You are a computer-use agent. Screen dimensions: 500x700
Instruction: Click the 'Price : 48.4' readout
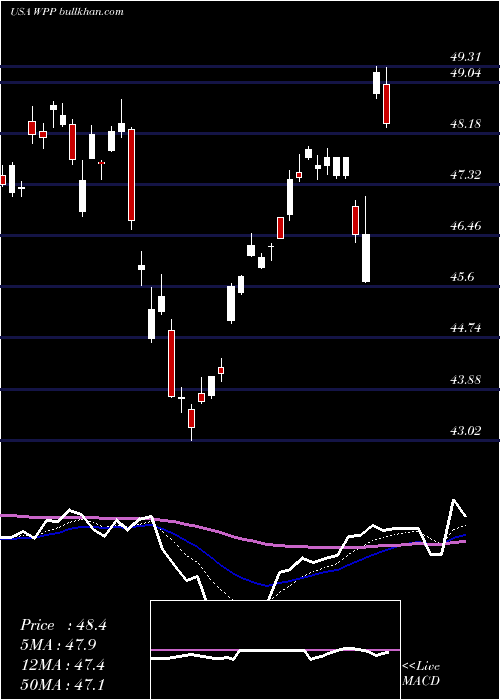click(63, 625)
